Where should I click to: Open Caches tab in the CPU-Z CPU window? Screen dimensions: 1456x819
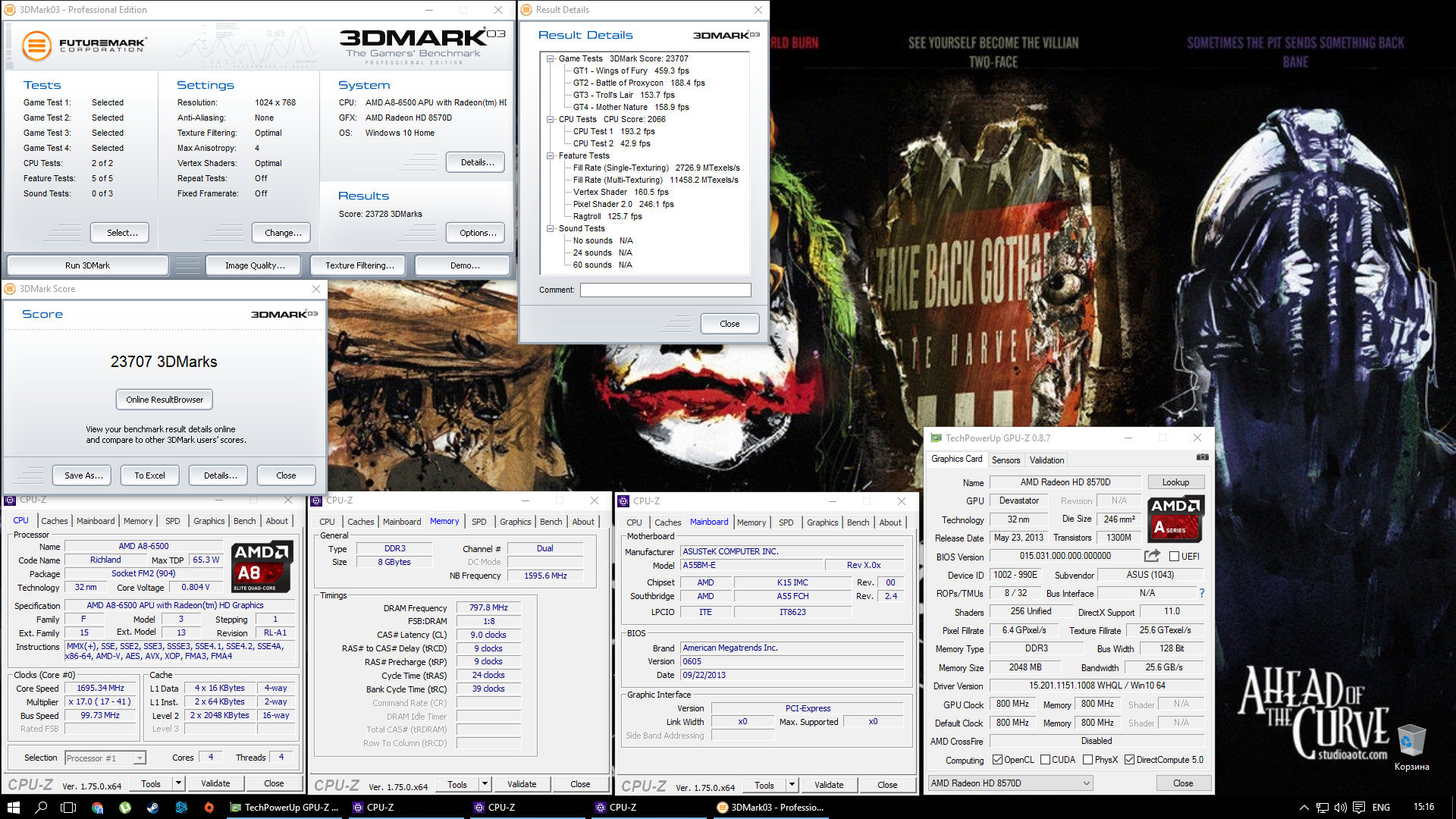(x=54, y=521)
